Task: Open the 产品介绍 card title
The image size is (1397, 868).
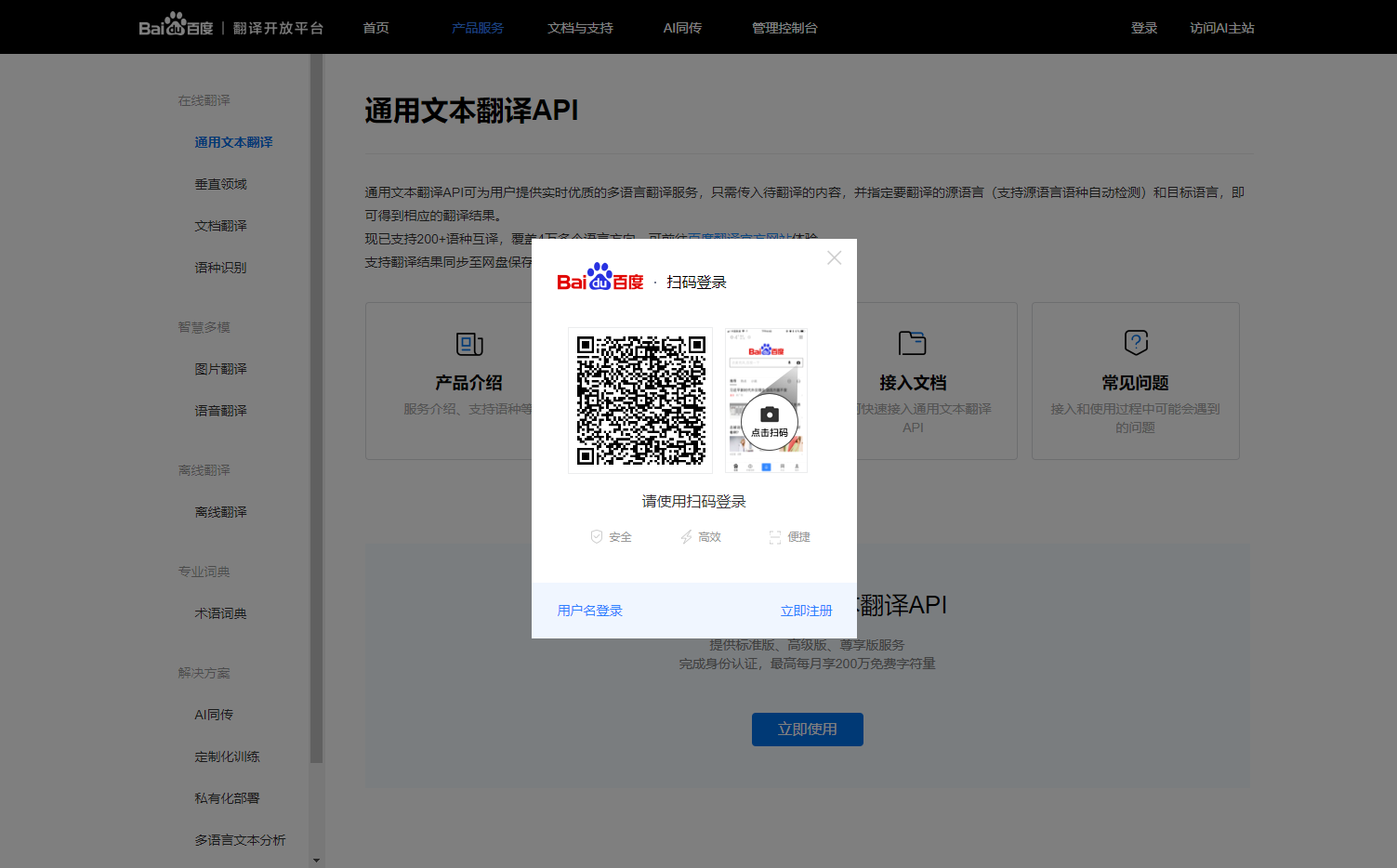Action: (468, 383)
